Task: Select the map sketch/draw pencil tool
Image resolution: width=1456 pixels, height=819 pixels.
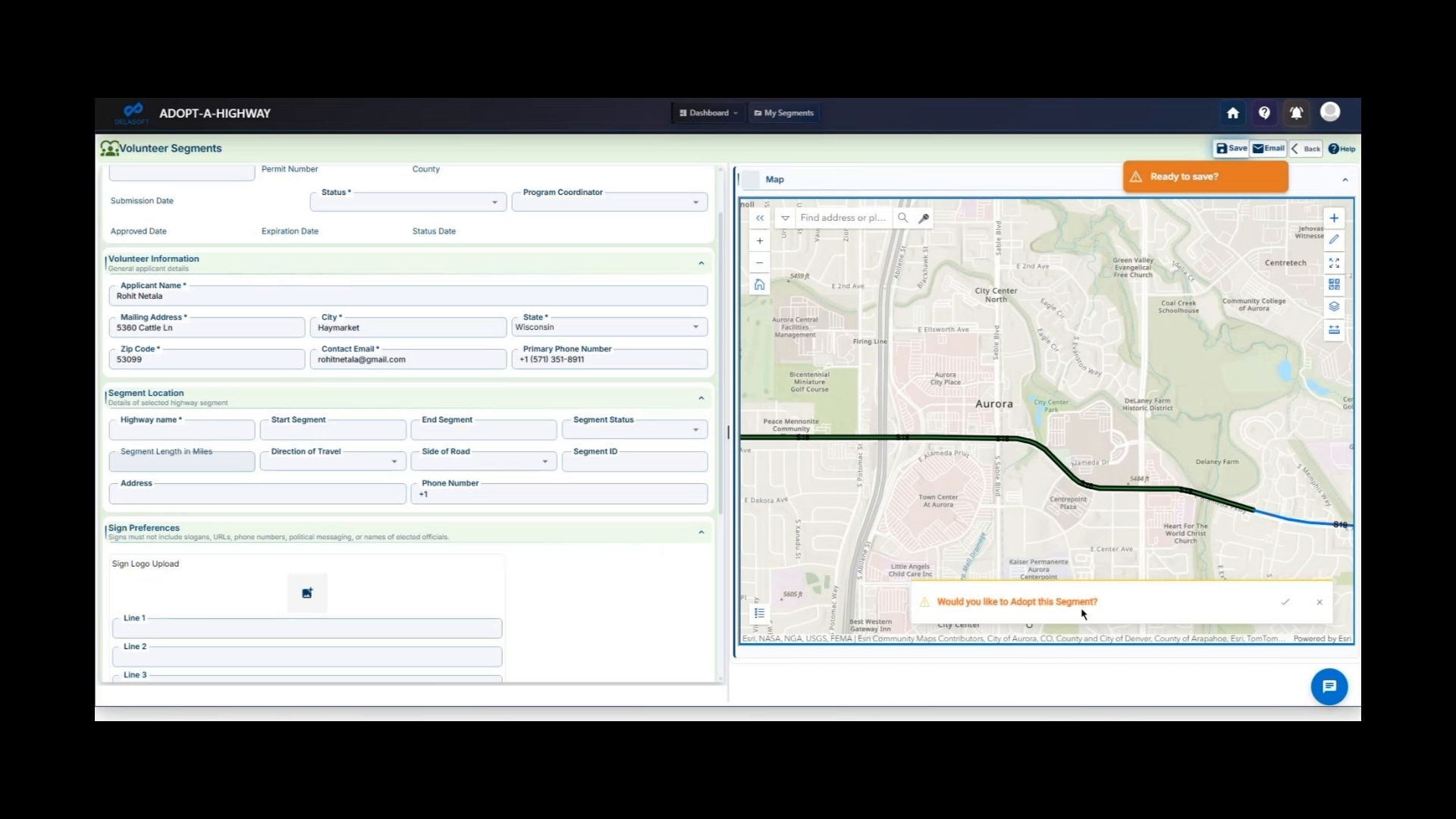Action: pos(1335,240)
